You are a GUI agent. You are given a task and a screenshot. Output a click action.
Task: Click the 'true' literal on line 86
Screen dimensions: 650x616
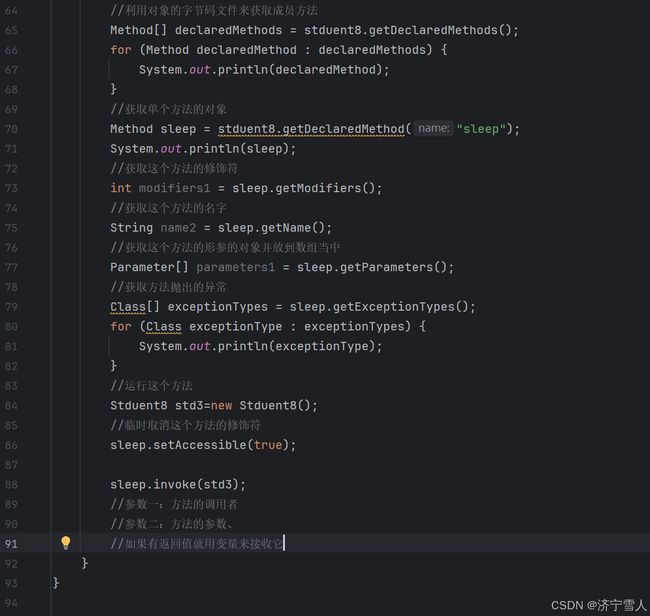(x=268, y=445)
